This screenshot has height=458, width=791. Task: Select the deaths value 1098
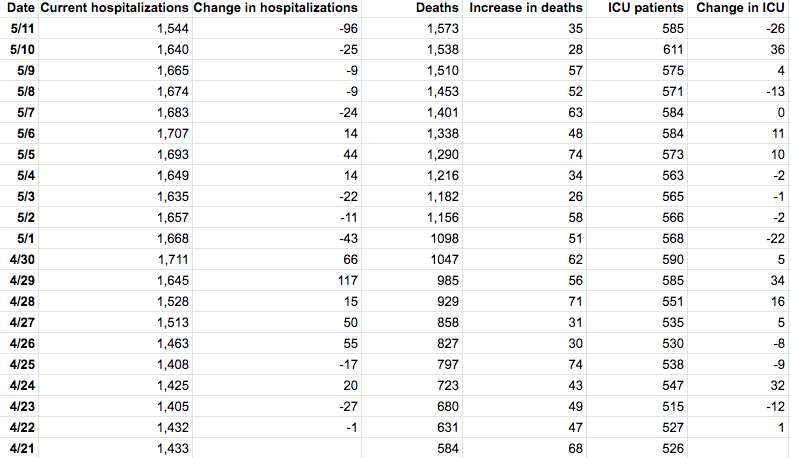coord(444,239)
